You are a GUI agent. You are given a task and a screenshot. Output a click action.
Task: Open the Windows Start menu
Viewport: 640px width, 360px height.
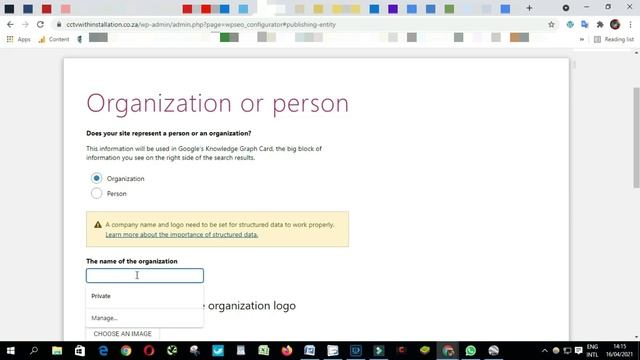point(11,351)
